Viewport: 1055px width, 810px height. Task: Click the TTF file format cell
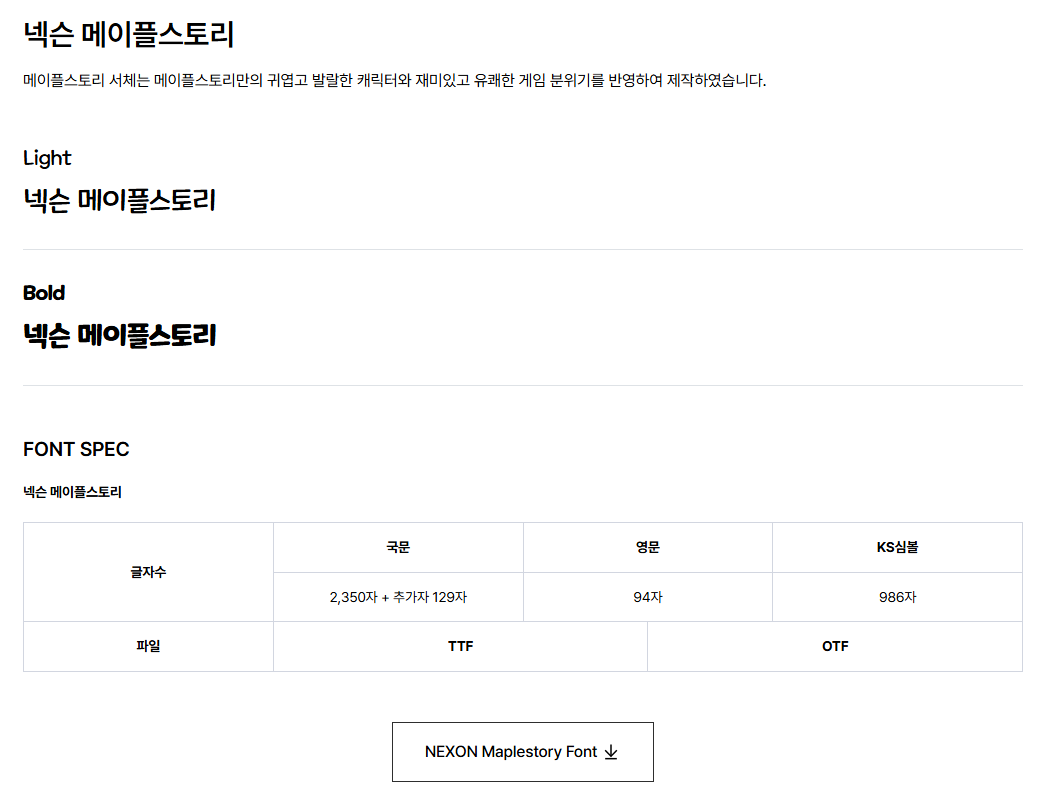[x=460, y=647]
